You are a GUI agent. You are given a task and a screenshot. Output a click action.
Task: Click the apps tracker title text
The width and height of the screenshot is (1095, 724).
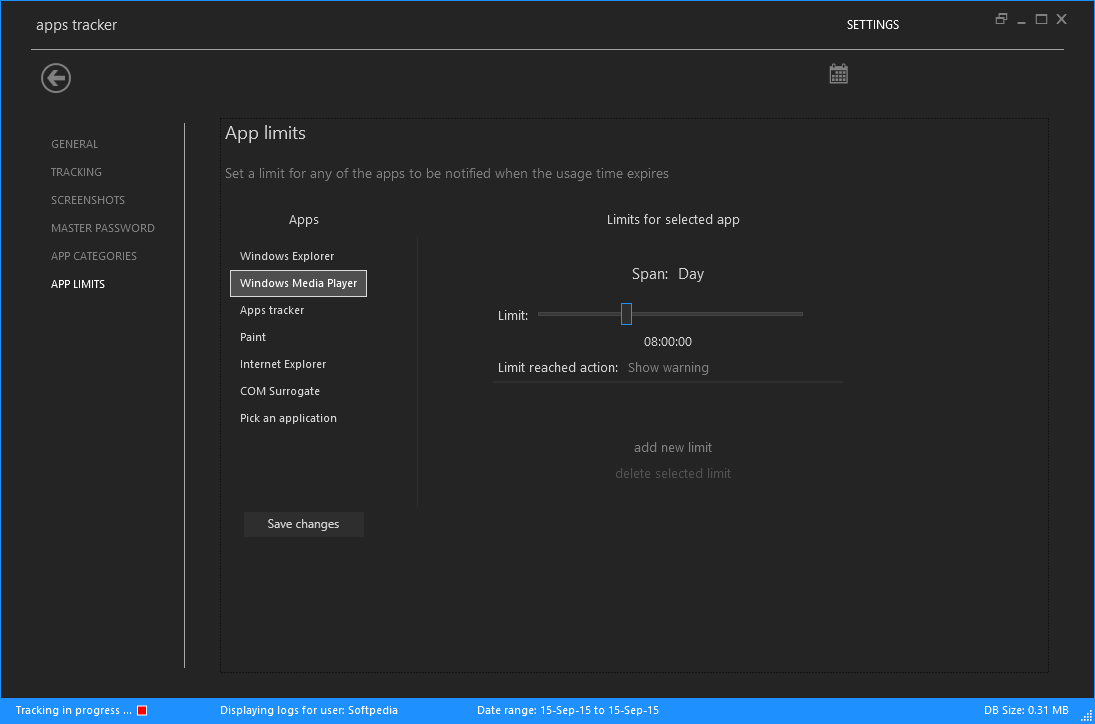click(76, 25)
